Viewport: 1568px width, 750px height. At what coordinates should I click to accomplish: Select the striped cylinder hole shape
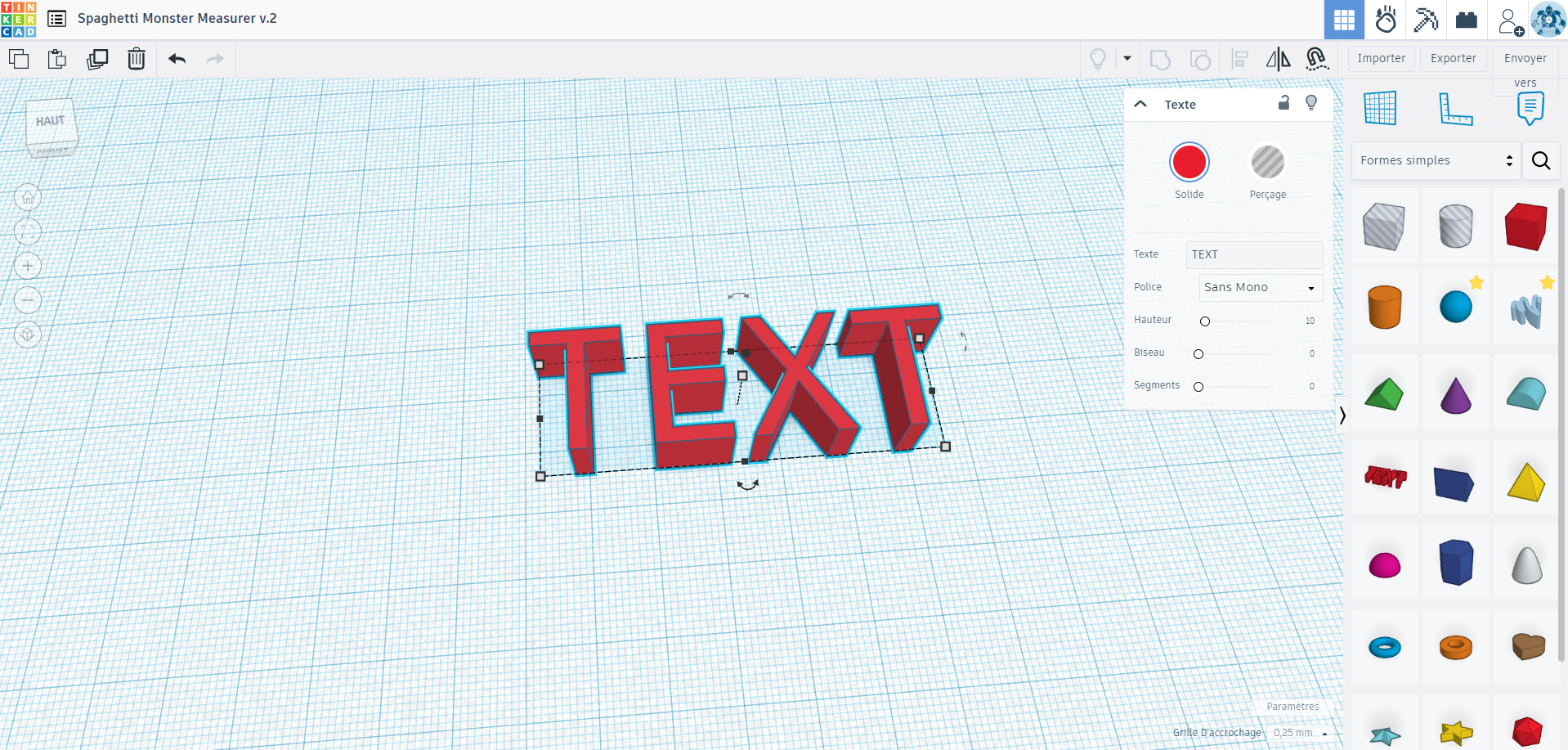point(1455,227)
